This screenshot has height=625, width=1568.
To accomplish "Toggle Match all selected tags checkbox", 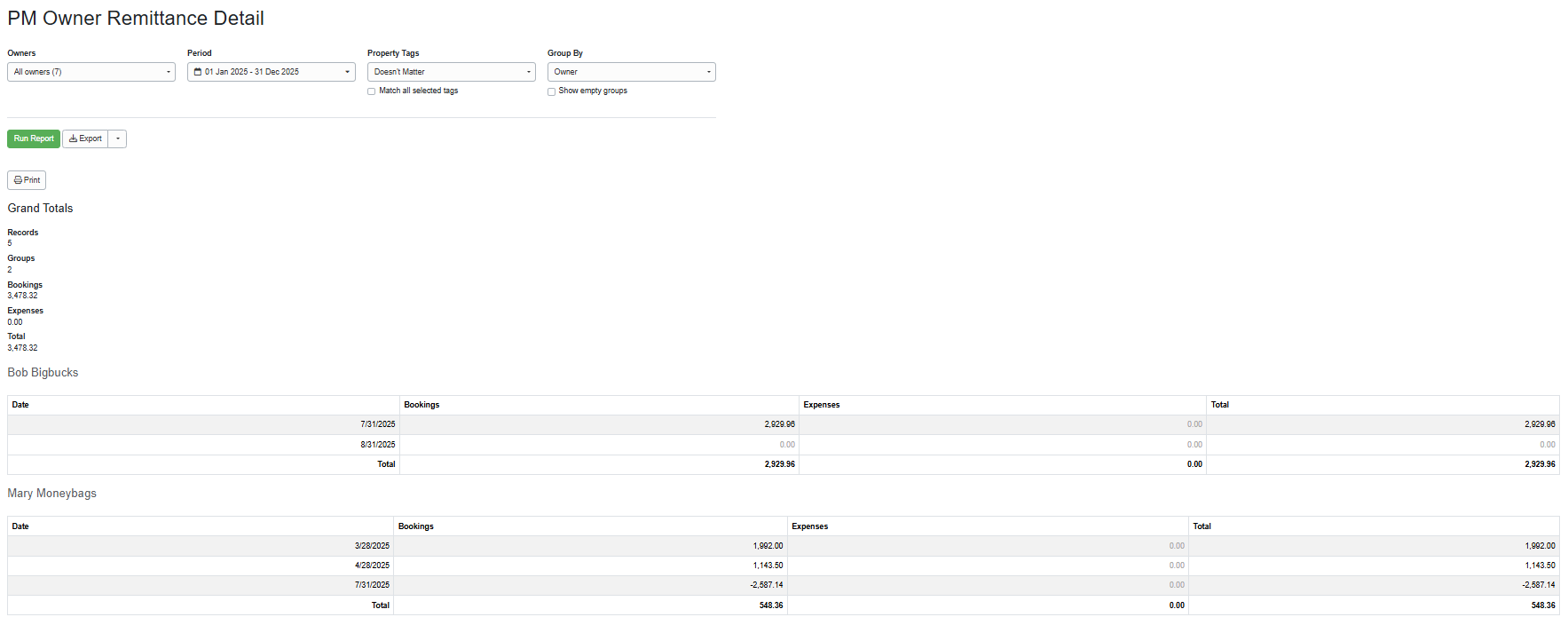I will [x=372, y=91].
